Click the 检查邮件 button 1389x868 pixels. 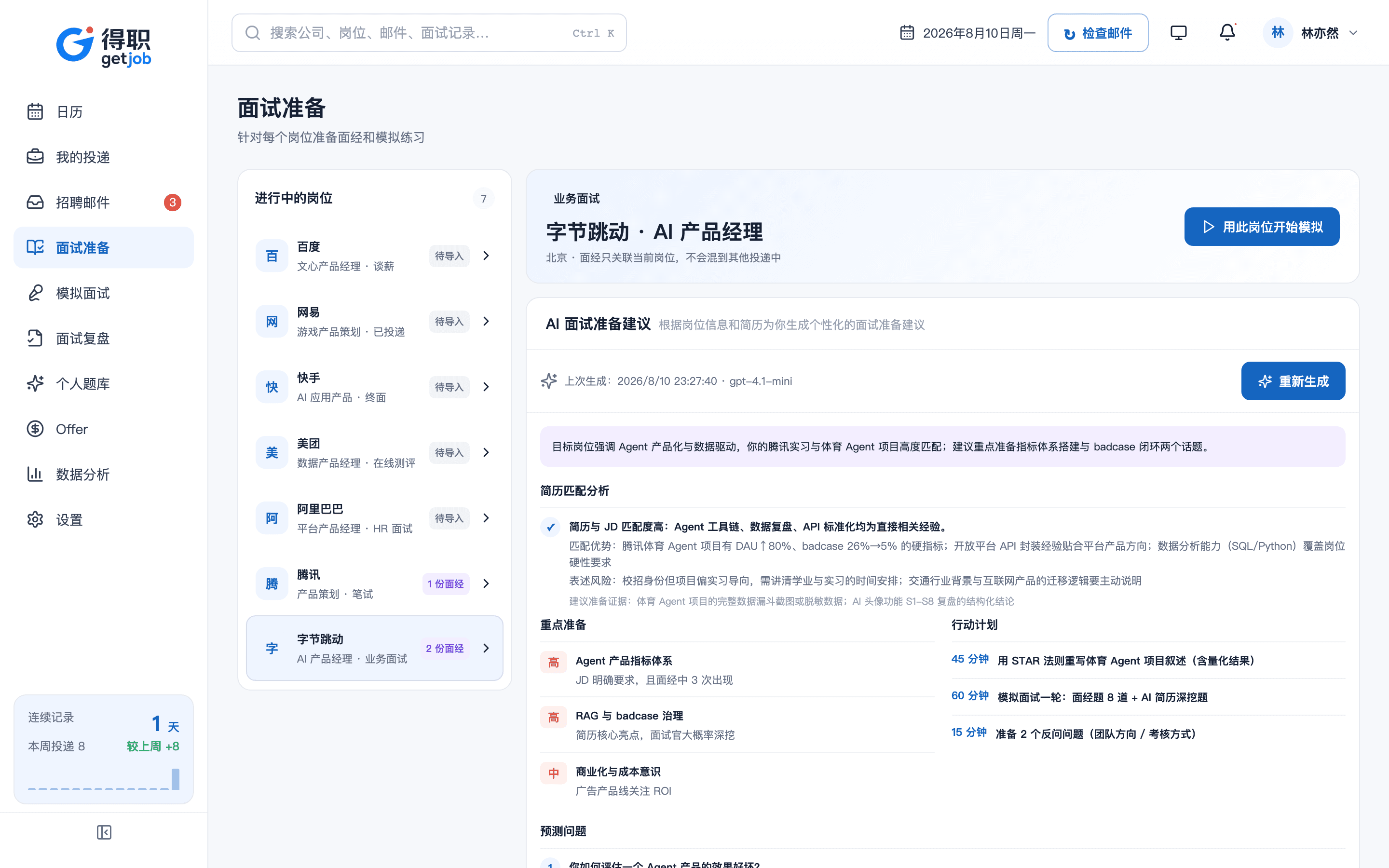coord(1097,33)
